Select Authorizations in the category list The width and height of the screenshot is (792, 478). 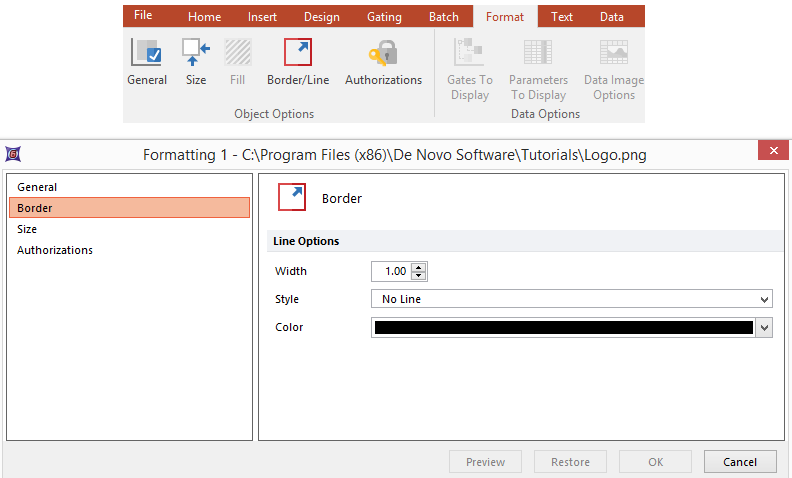click(x=55, y=250)
